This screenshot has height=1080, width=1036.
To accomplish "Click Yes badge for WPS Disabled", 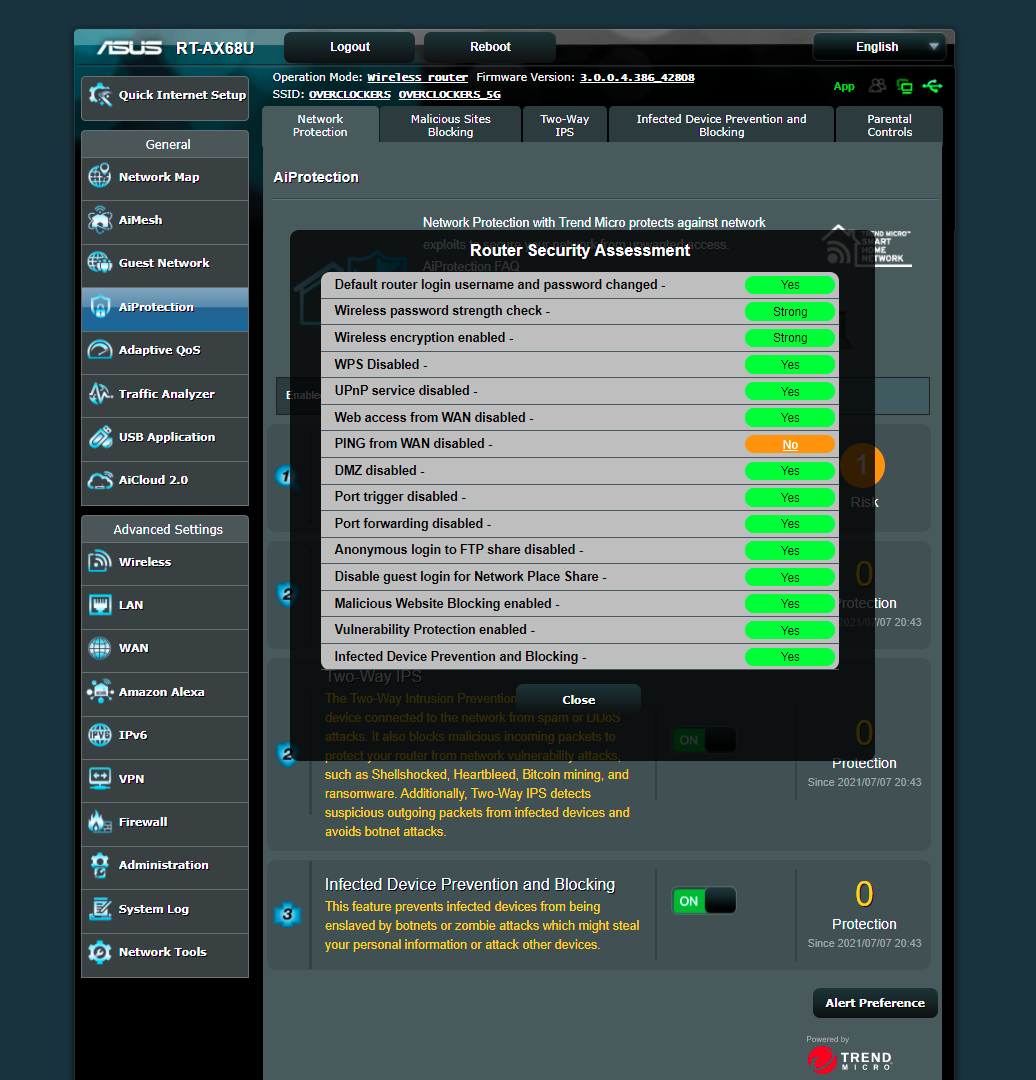I will tap(790, 364).
